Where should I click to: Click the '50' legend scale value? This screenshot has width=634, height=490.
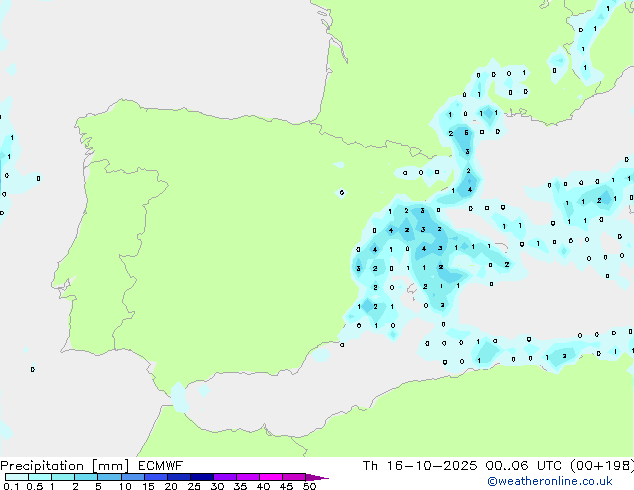click(309, 486)
